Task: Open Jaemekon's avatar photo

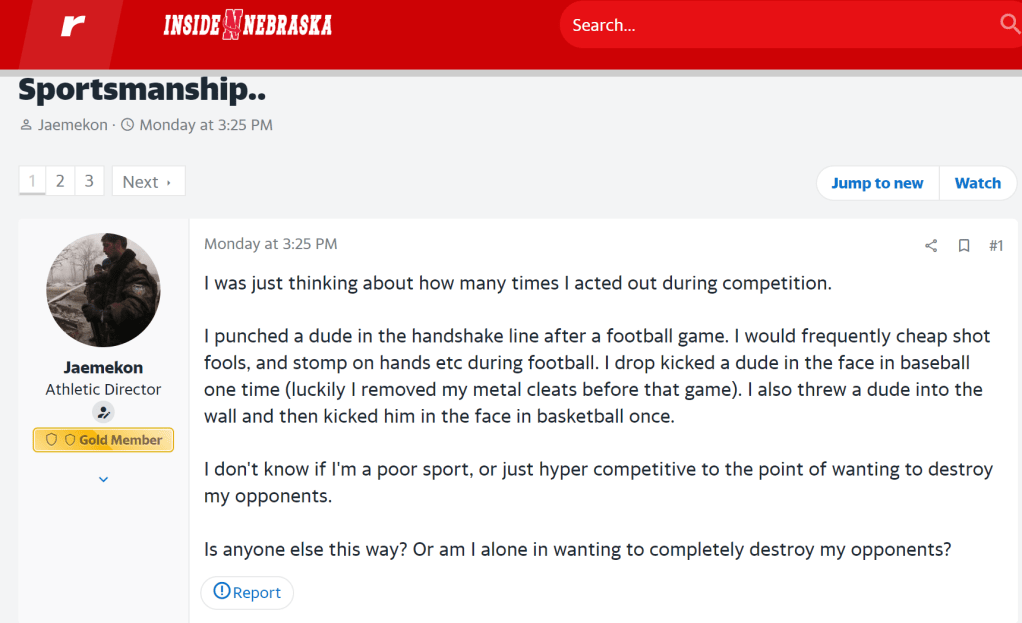Action: tap(103, 290)
